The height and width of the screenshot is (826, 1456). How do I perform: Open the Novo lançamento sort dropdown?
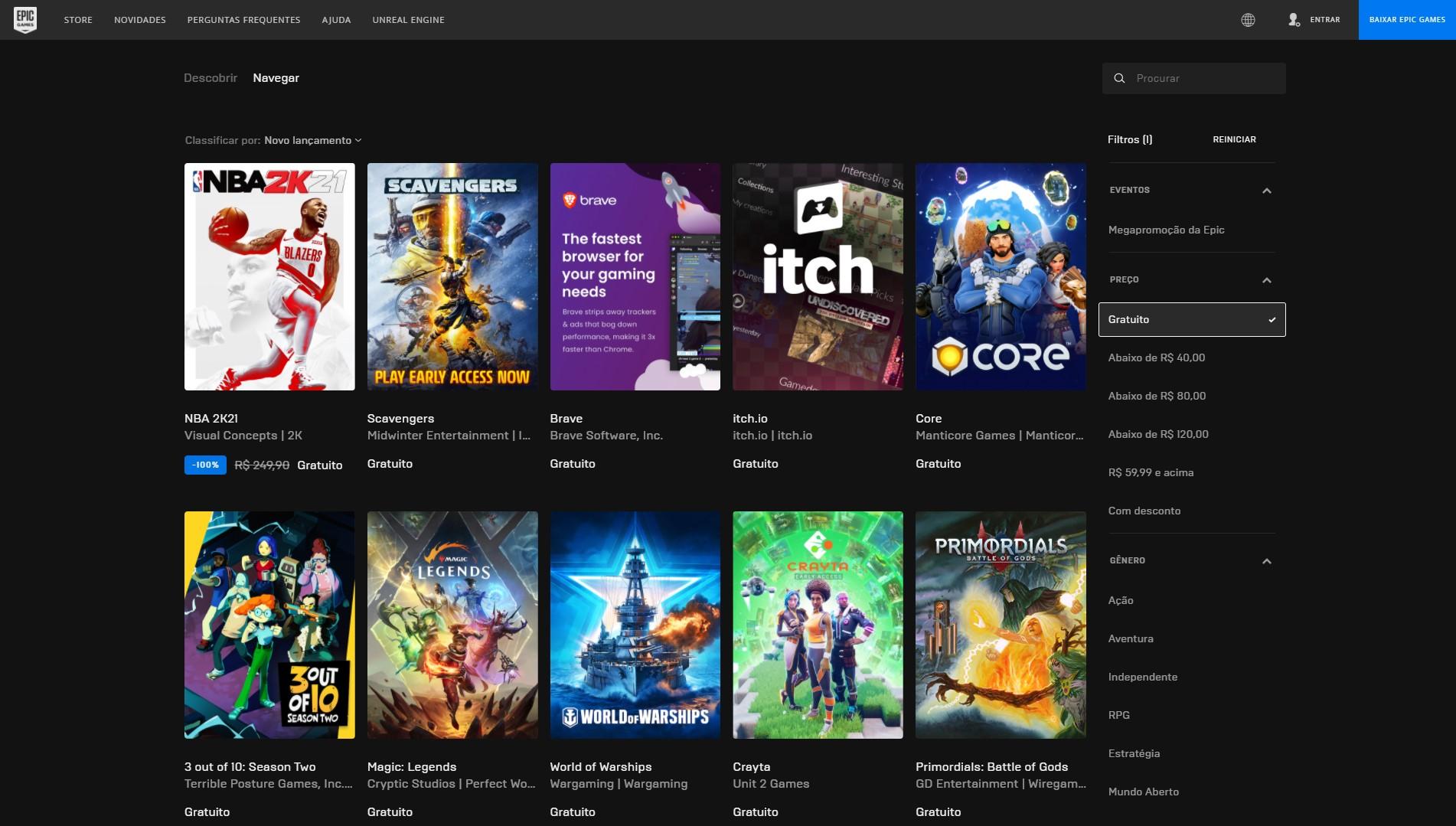click(x=312, y=140)
